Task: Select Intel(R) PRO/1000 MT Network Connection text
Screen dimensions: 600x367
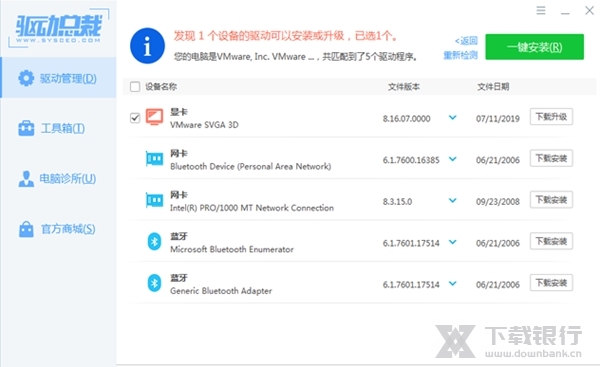Action: tap(252, 208)
